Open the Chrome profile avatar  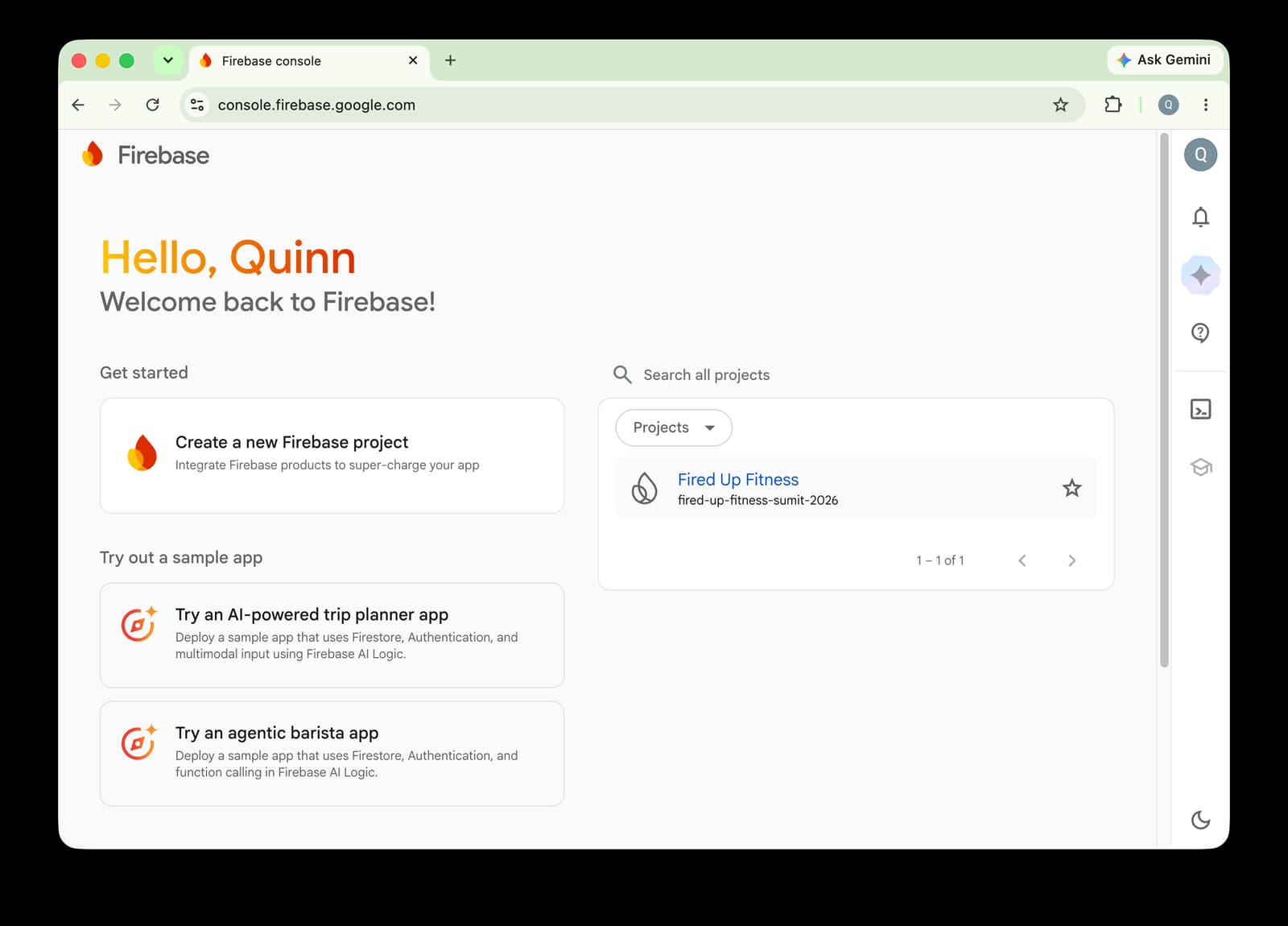[1168, 105]
